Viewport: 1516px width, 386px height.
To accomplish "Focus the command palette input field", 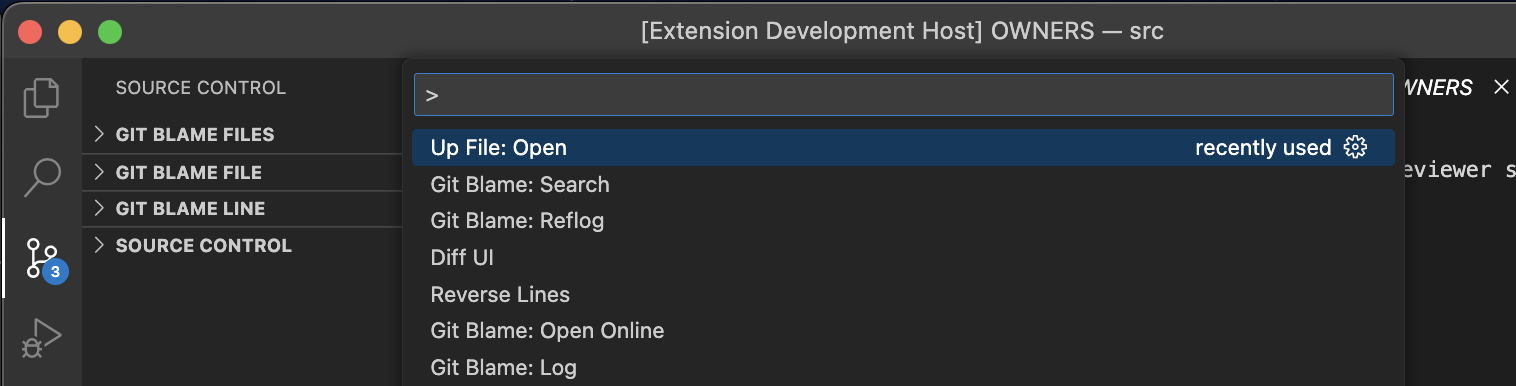I will click(x=903, y=95).
